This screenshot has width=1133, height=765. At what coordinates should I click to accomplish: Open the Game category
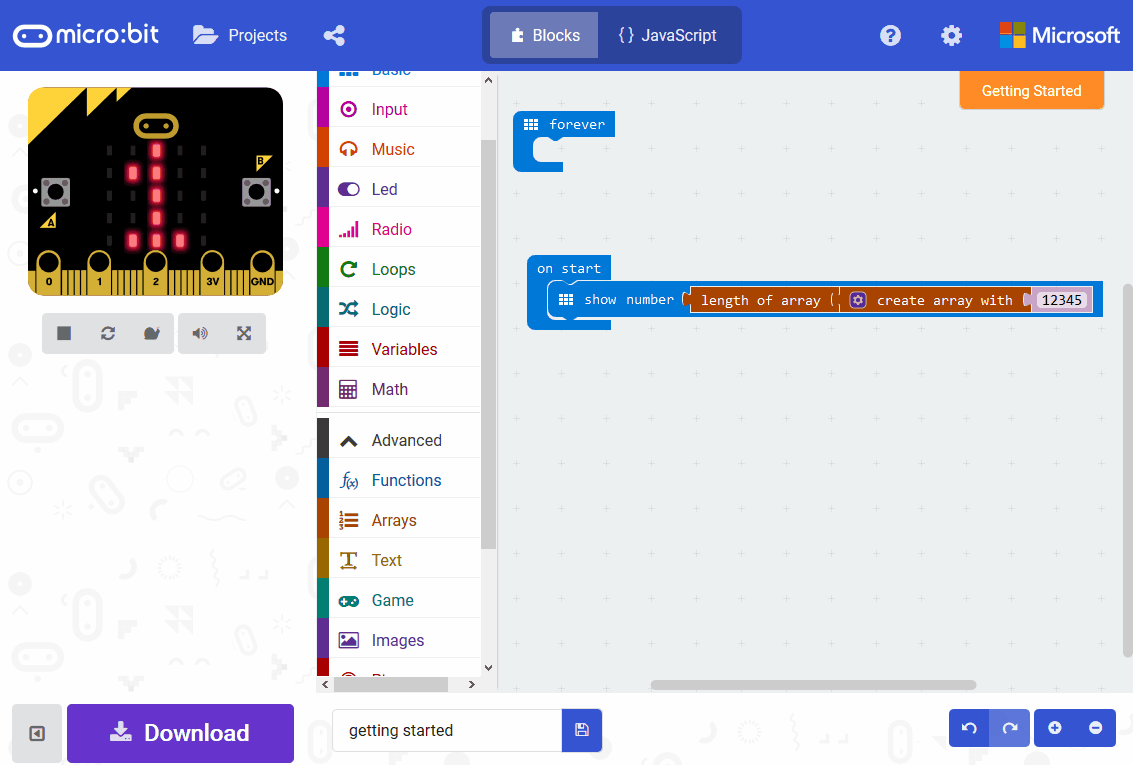click(x=399, y=600)
